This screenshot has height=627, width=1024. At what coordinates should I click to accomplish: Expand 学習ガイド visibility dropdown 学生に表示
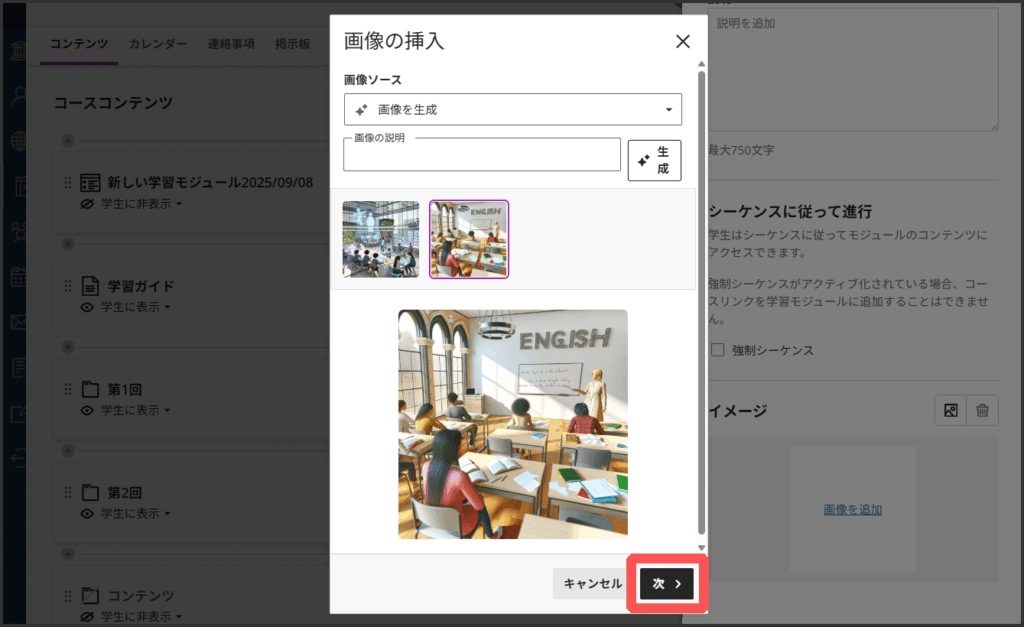point(130,307)
